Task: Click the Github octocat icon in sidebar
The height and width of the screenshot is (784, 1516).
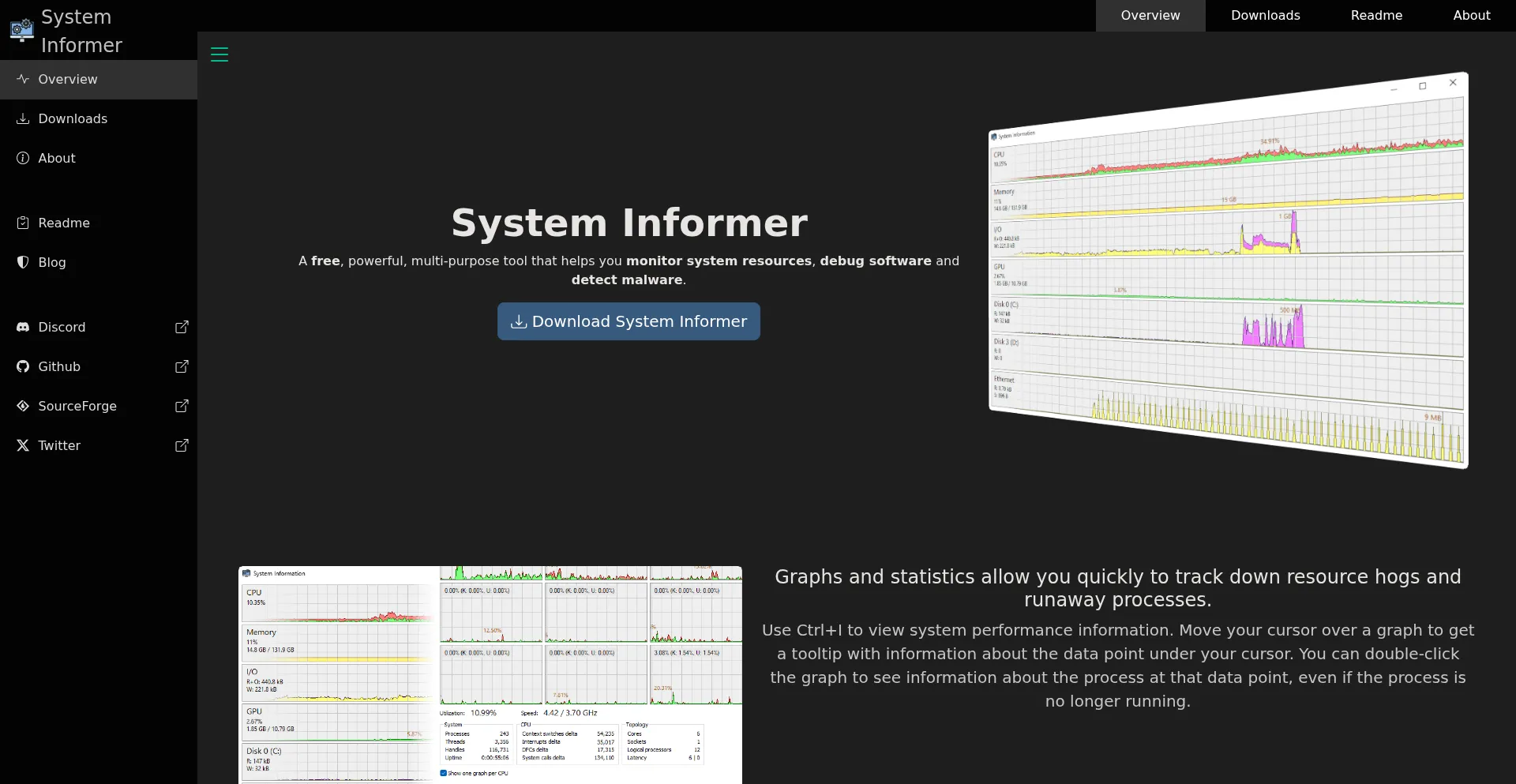Action: [x=23, y=366]
